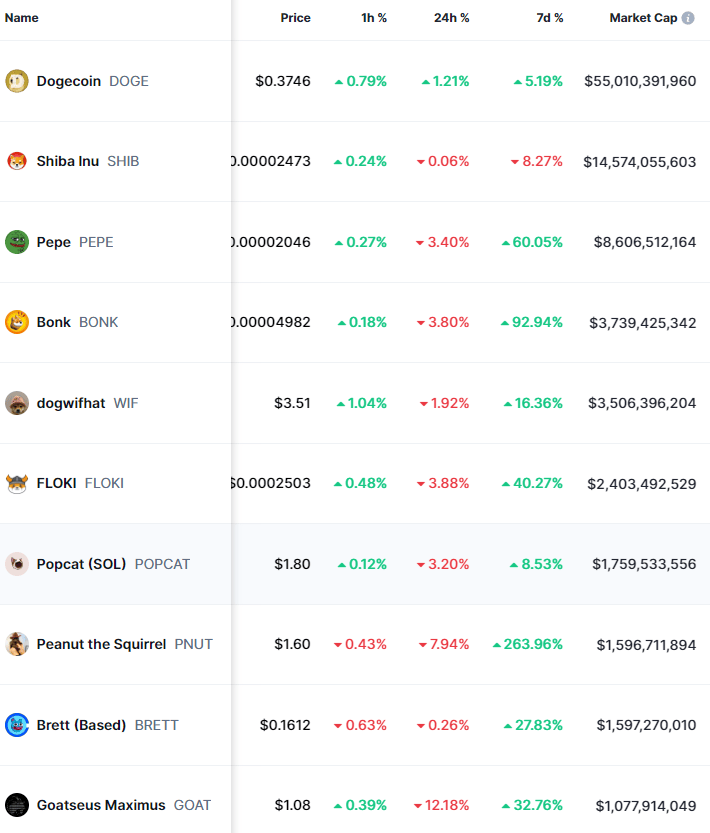710x833 pixels.
Task: Sort table by Price column header
Action: coord(295,18)
